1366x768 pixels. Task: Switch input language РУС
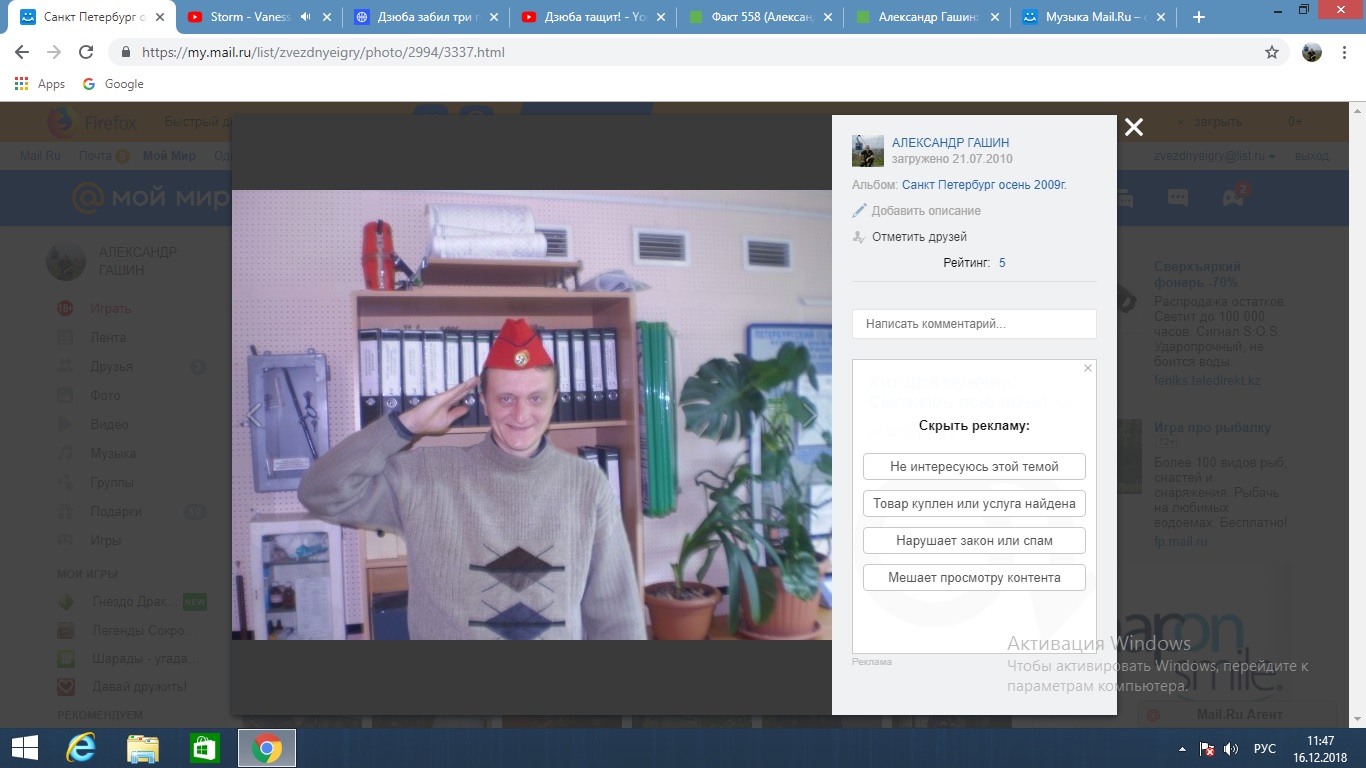[1264, 748]
